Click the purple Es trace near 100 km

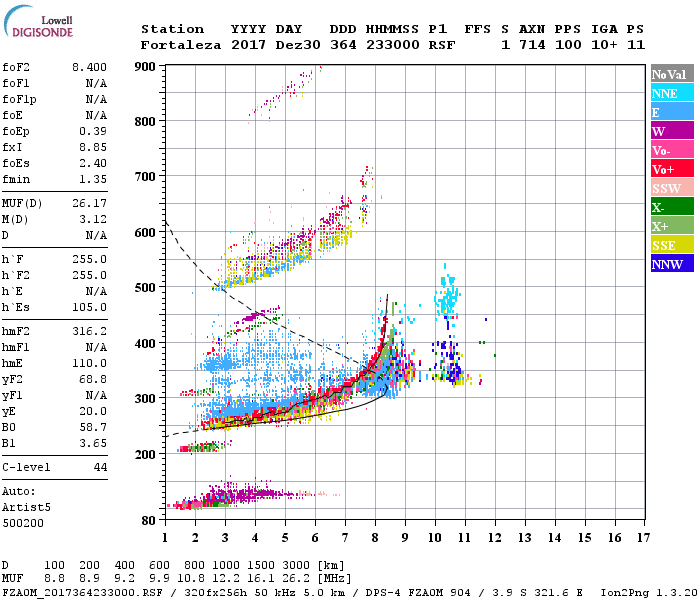coord(254,493)
